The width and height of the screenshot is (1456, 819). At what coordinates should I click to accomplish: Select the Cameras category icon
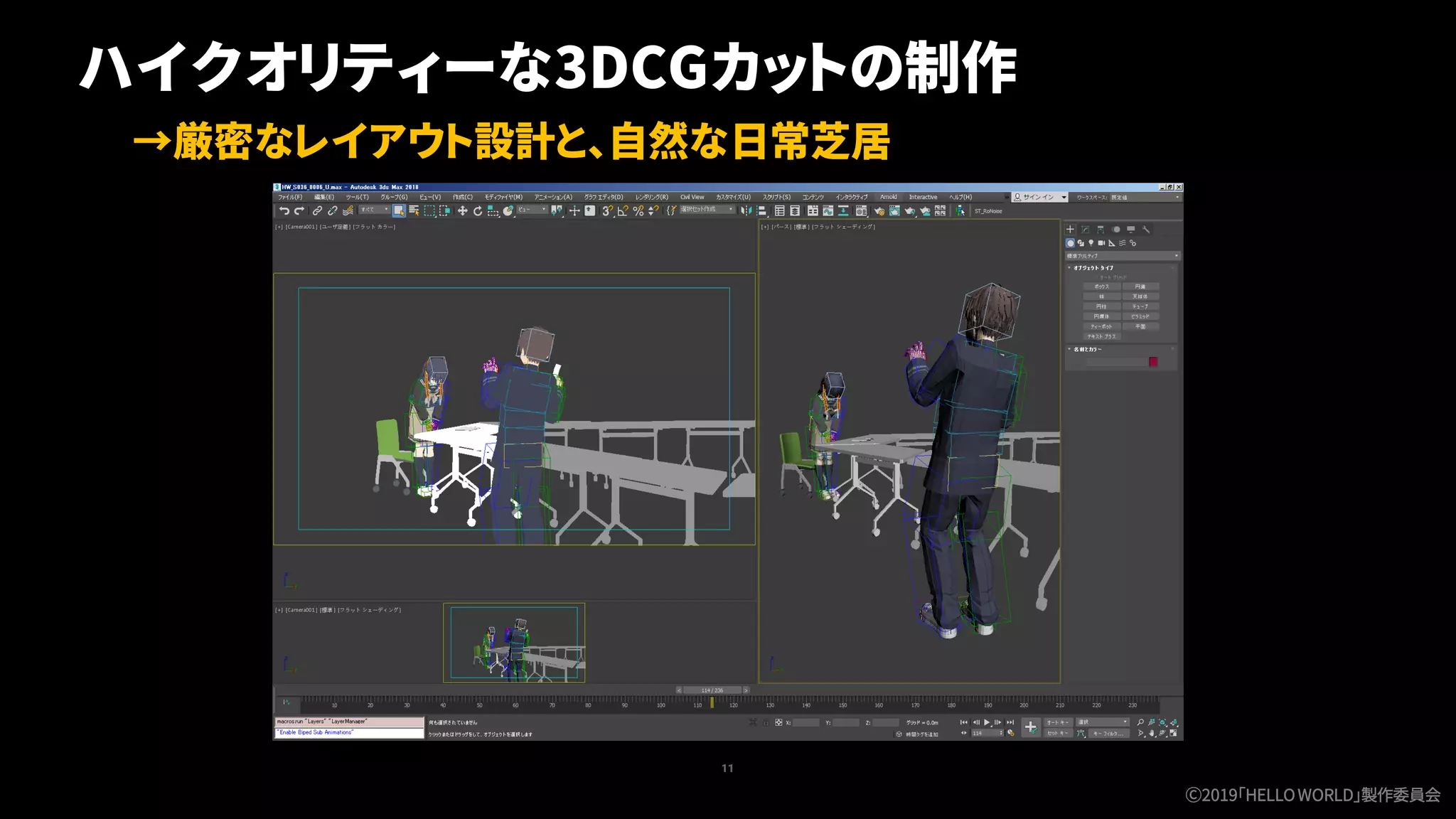pos(1101,243)
